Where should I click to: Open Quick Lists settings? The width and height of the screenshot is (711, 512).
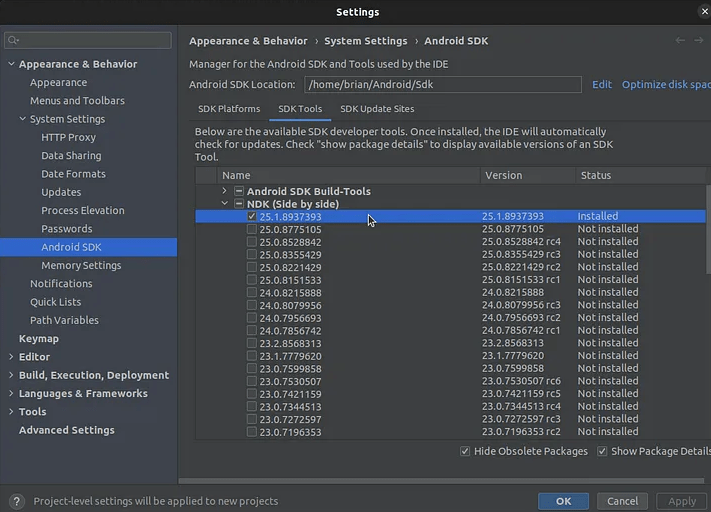pos(55,302)
